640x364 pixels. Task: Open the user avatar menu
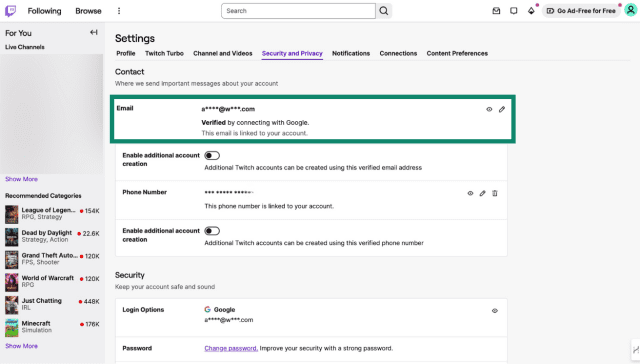[x=631, y=11]
